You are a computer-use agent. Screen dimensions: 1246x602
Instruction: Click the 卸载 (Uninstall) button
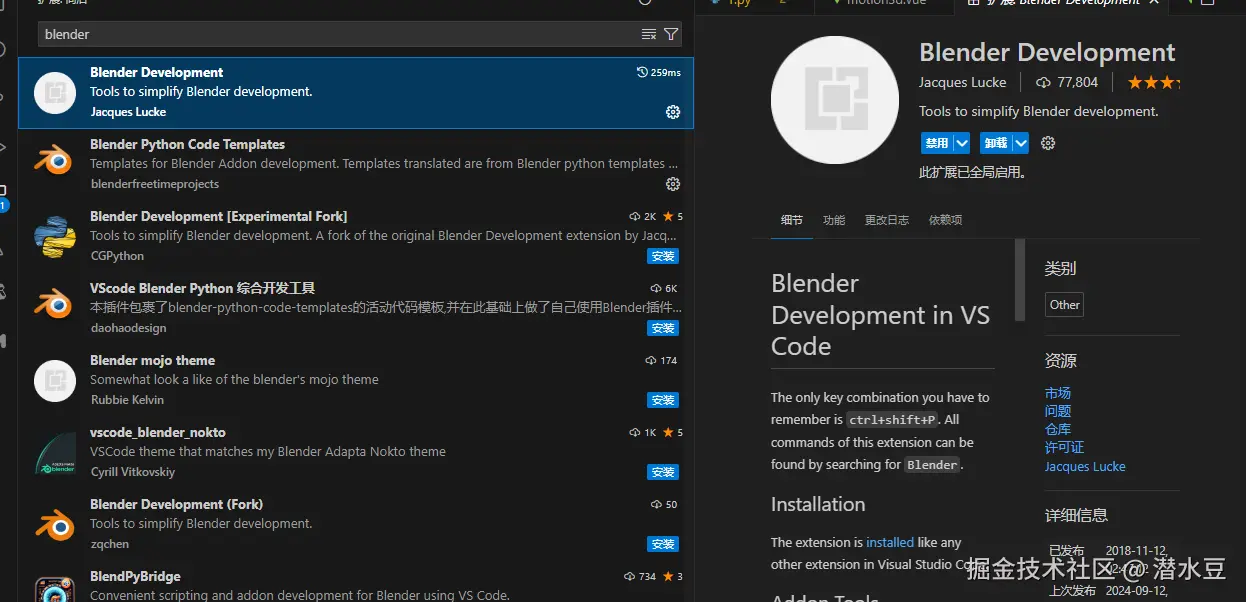[x=995, y=143]
